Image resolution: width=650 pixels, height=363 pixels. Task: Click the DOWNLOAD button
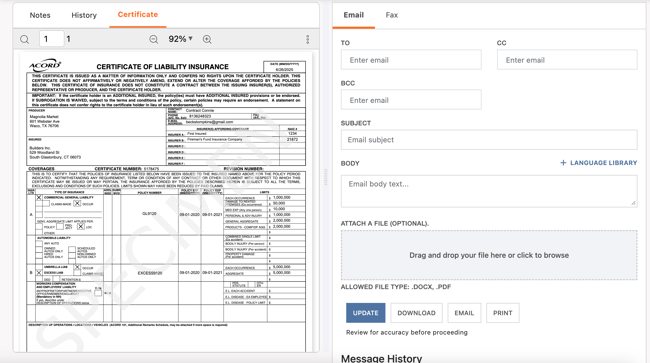(416, 313)
